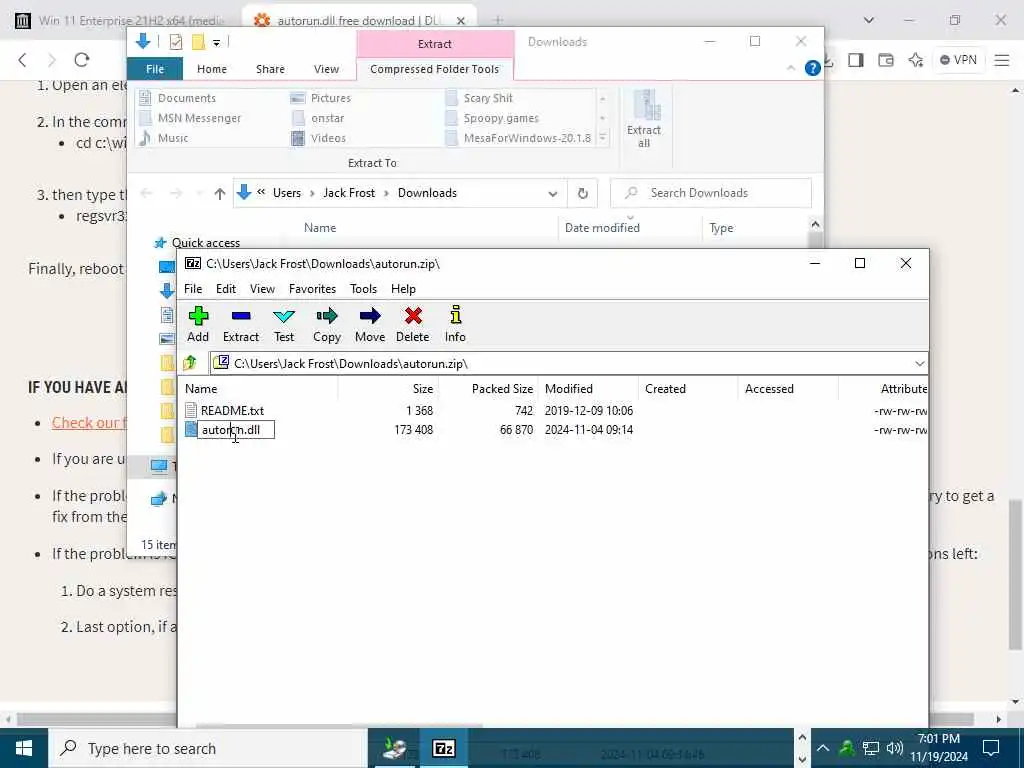This screenshot has width=1024, height=768.
Task: Open the 7-Zip Help menu
Action: [403, 289]
